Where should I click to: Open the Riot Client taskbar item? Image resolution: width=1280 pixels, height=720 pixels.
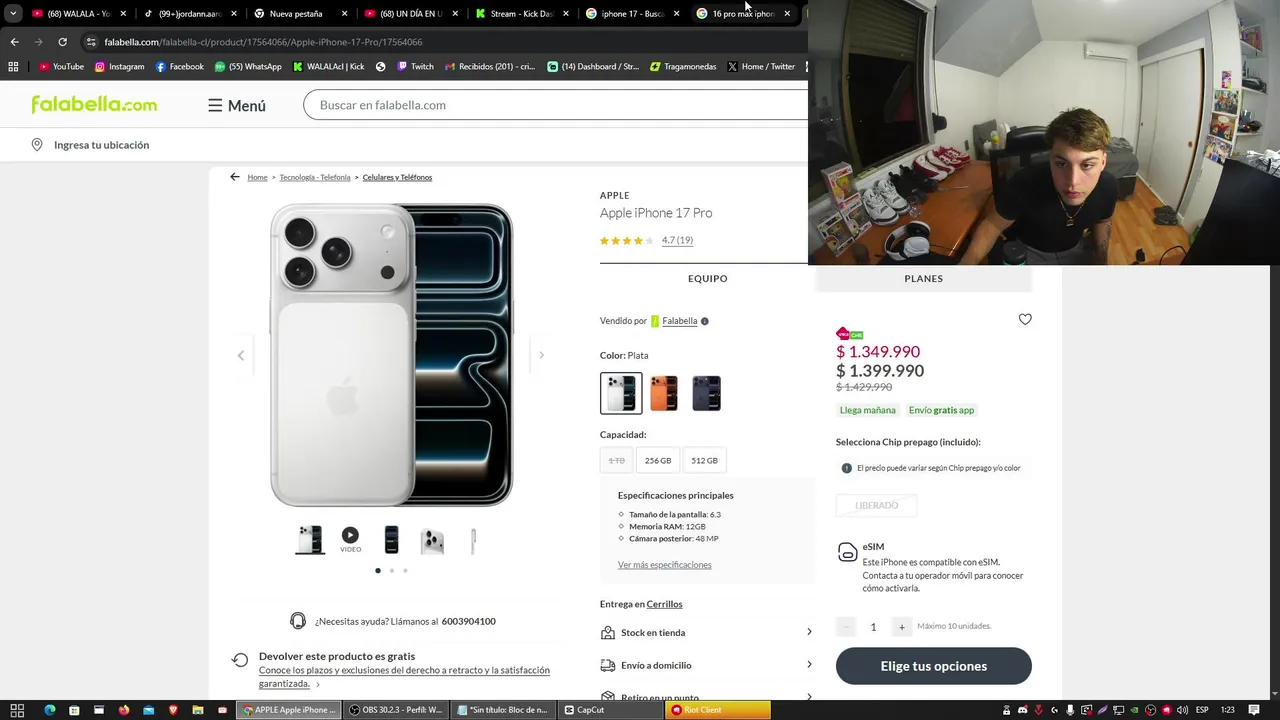point(718,710)
